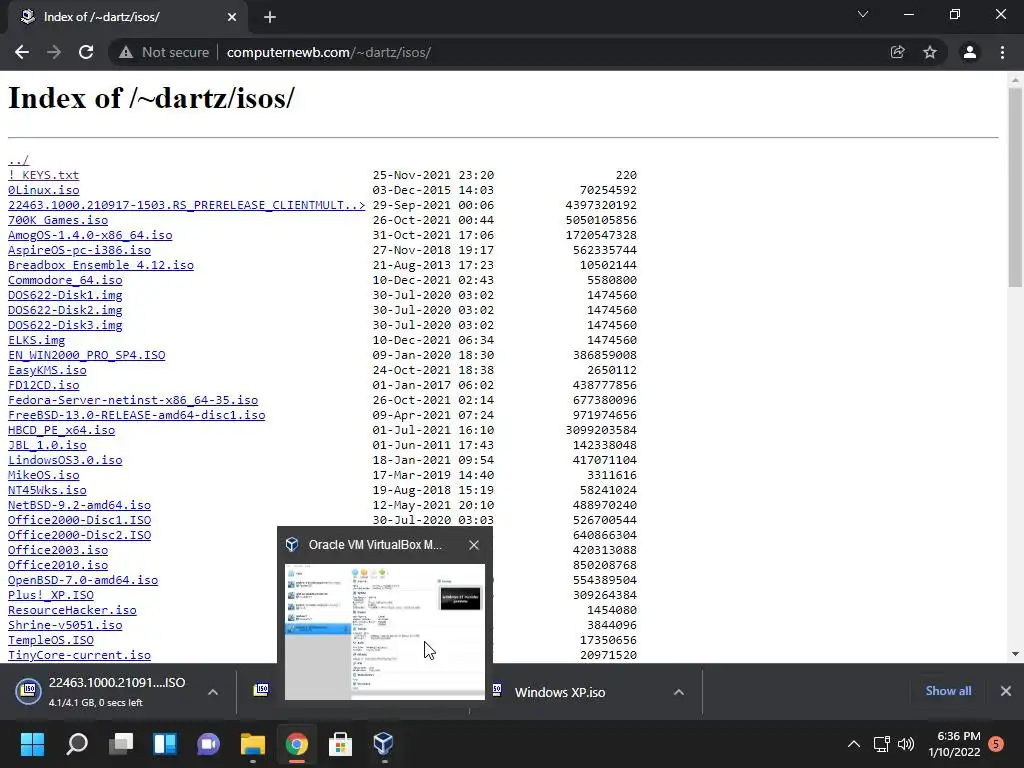Open volume control tray icon
The width and height of the screenshot is (1024, 768).
click(906, 744)
